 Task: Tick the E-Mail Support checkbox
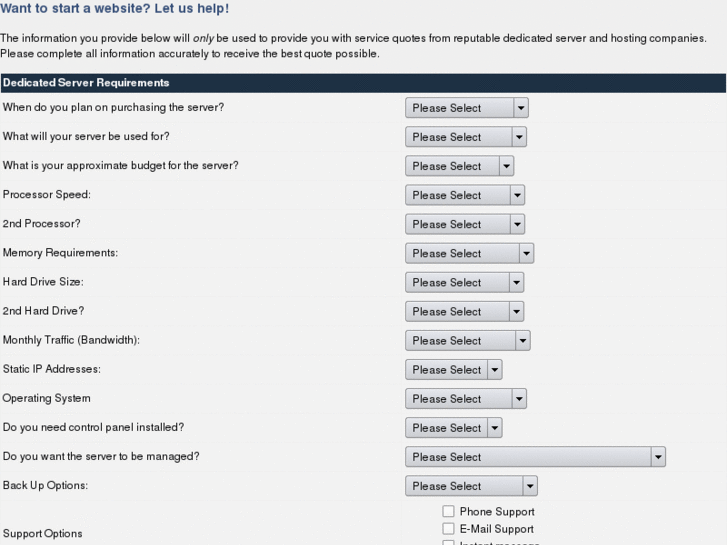448,529
